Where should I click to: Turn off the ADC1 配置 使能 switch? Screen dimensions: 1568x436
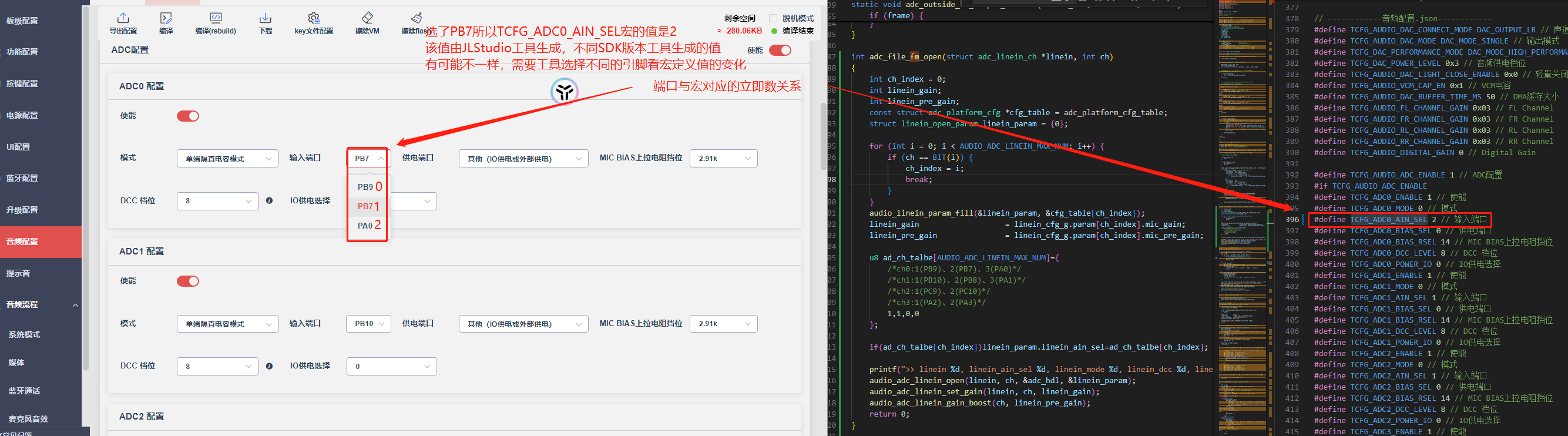click(188, 281)
